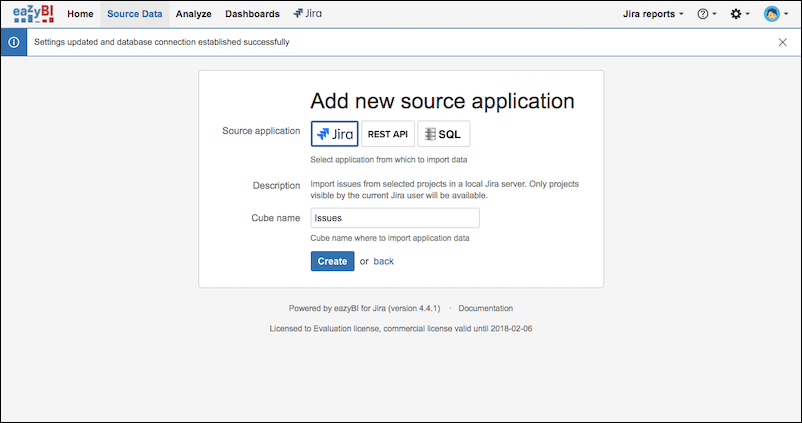Focus the Cube name text field
Image resolution: width=802 pixels, height=423 pixels.
395,217
